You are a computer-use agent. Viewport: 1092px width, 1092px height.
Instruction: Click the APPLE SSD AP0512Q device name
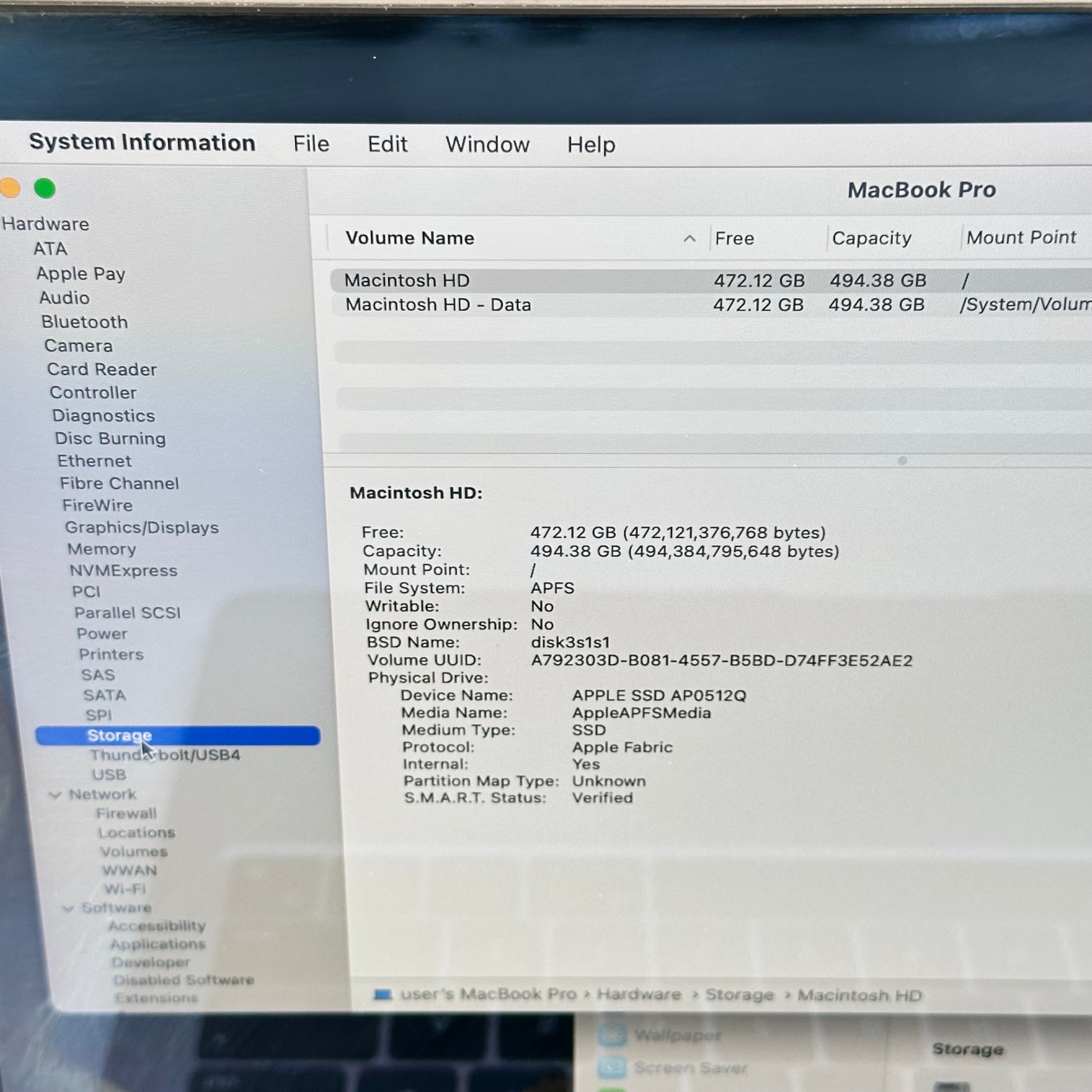click(659, 695)
